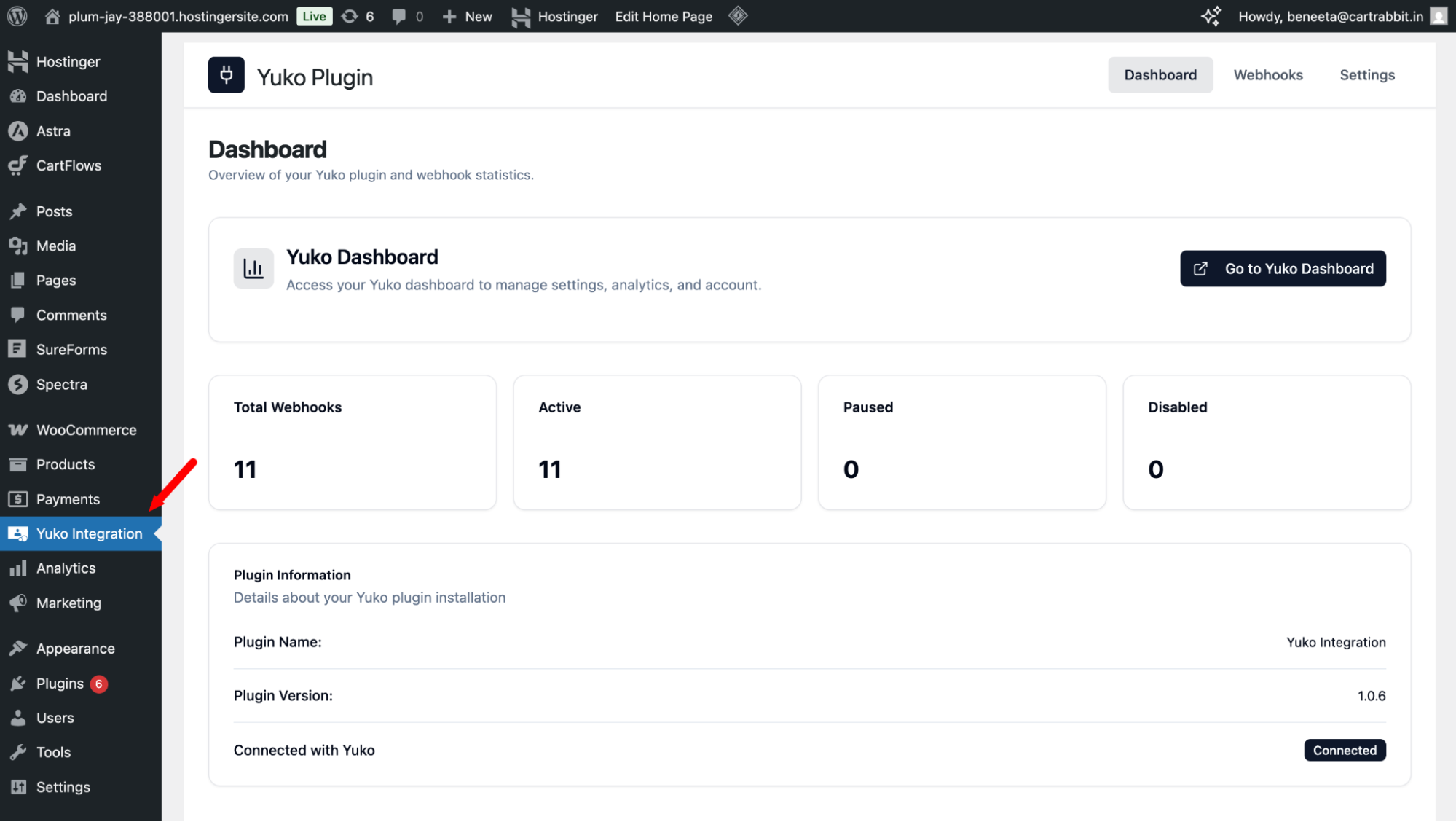
Task: Select the Dashboard tab in Yuko header
Action: [x=1160, y=75]
